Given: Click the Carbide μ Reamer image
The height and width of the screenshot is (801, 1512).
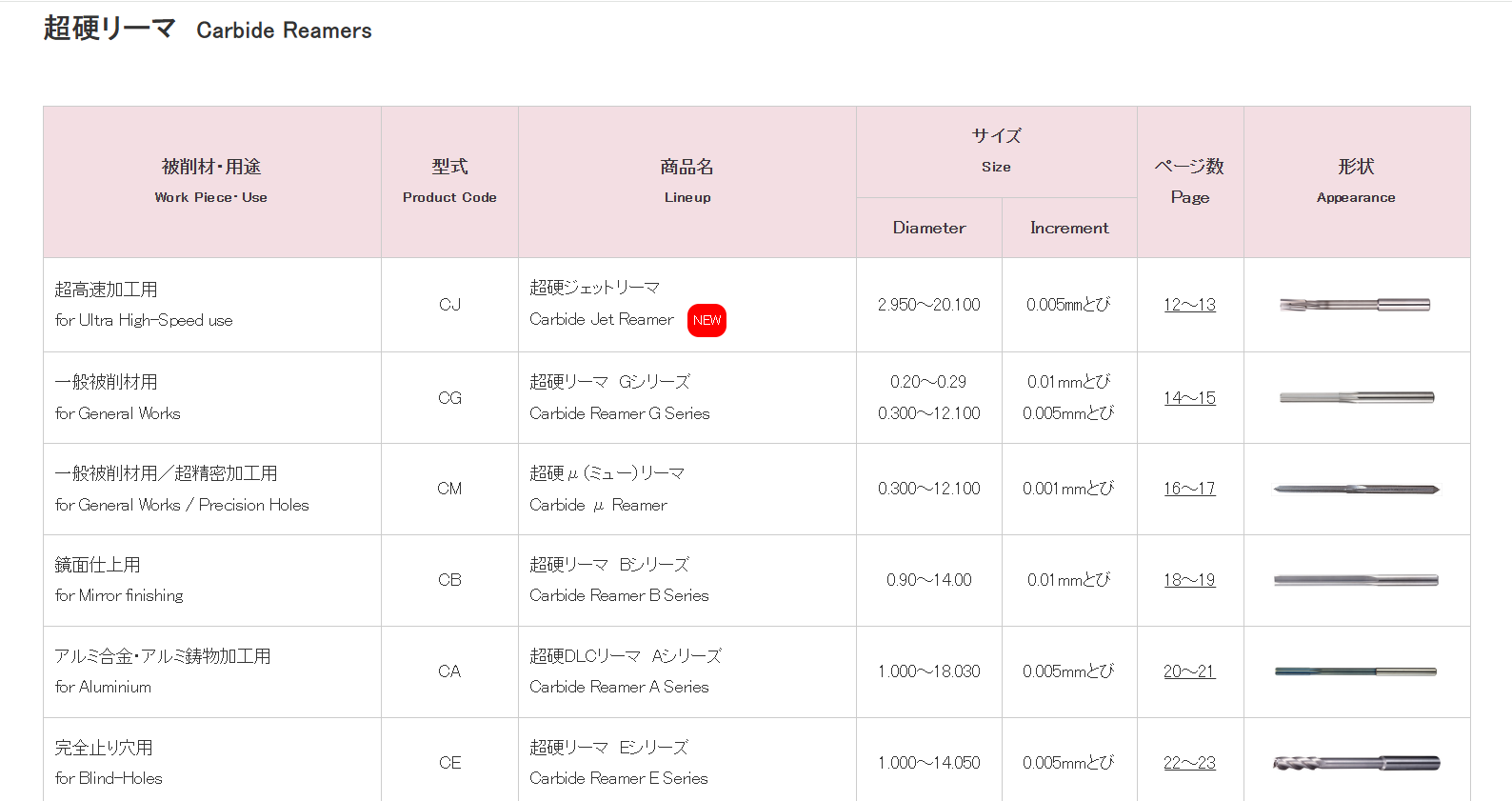Looking at the screenshot, I should coord(1356,490).
